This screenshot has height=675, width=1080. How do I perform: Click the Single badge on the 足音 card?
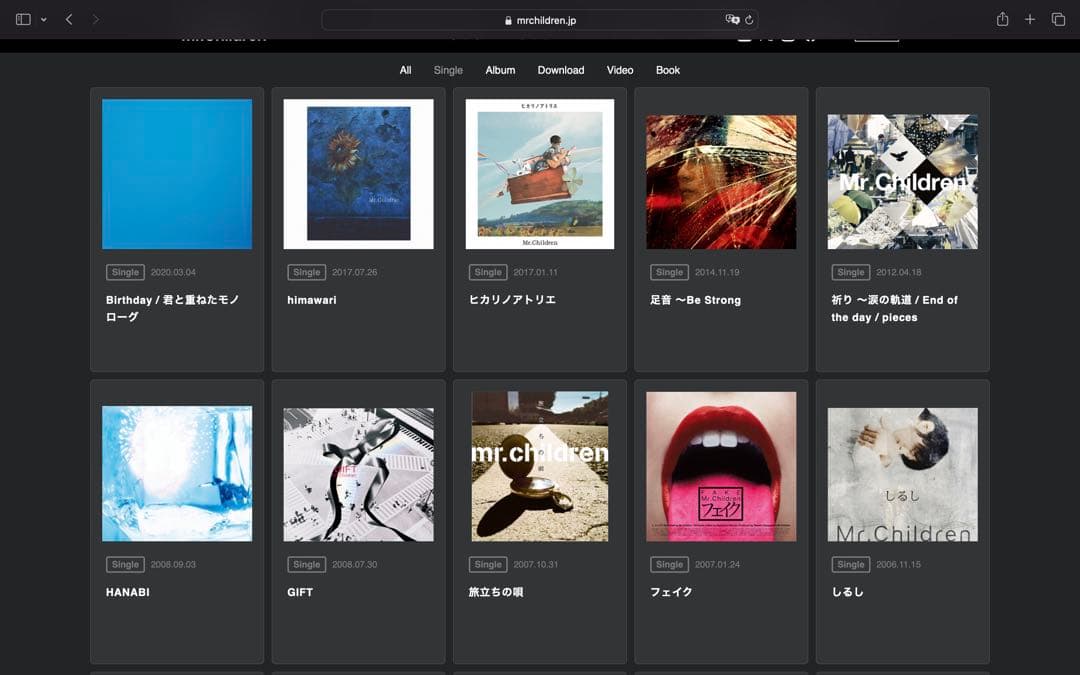click(x=669, y=272)
